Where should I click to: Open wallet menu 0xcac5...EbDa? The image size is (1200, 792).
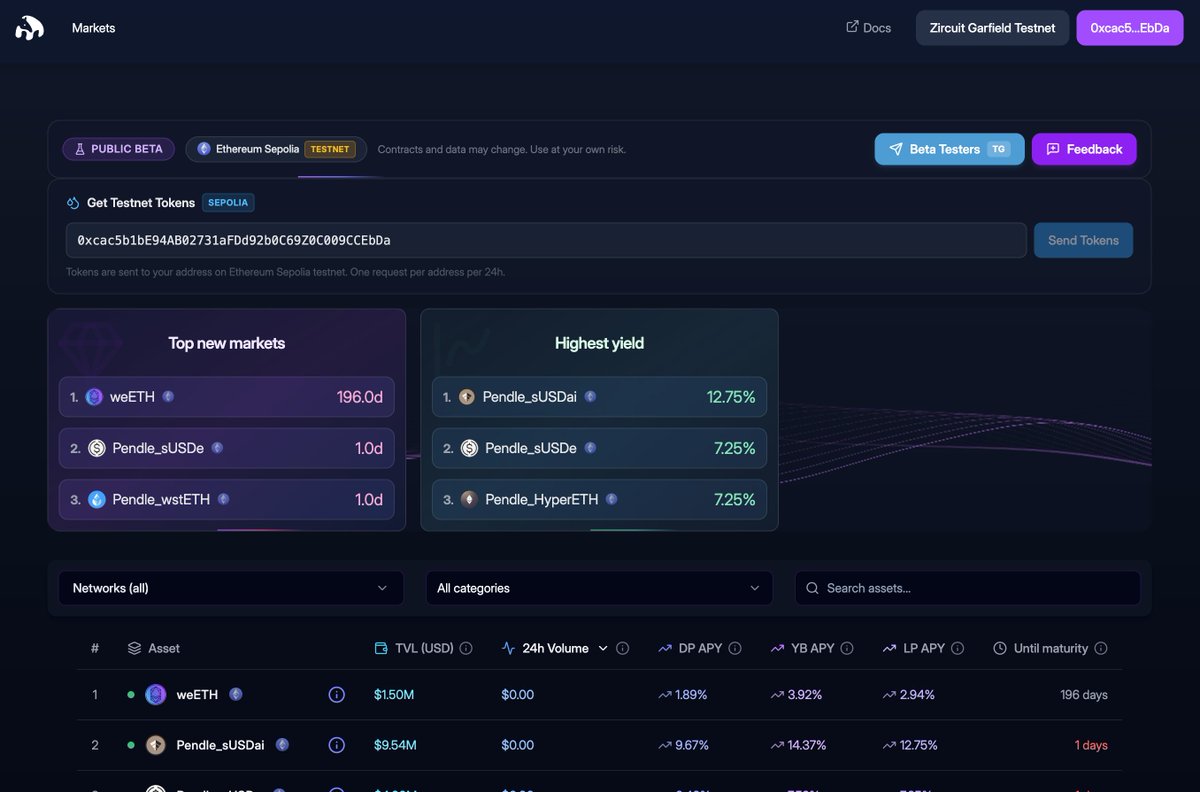tap(1130, 28)
